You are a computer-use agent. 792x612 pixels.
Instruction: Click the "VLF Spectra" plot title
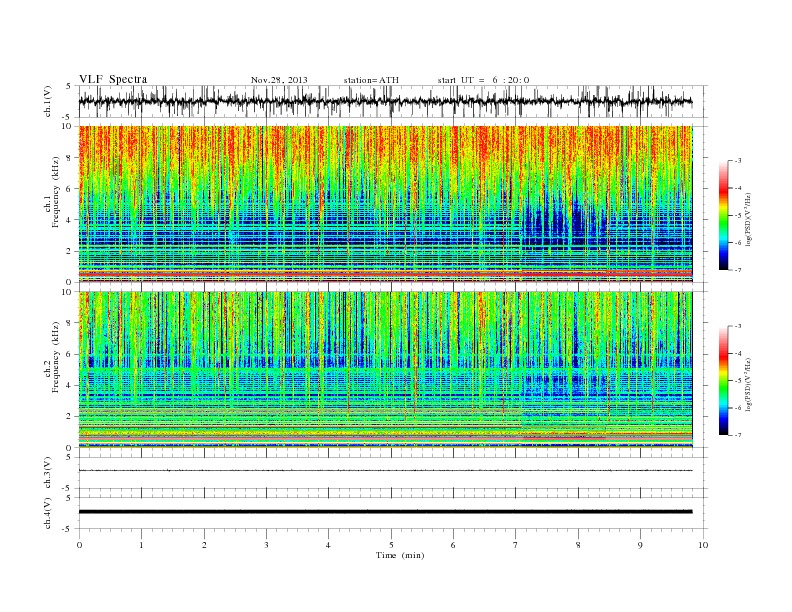113,79
